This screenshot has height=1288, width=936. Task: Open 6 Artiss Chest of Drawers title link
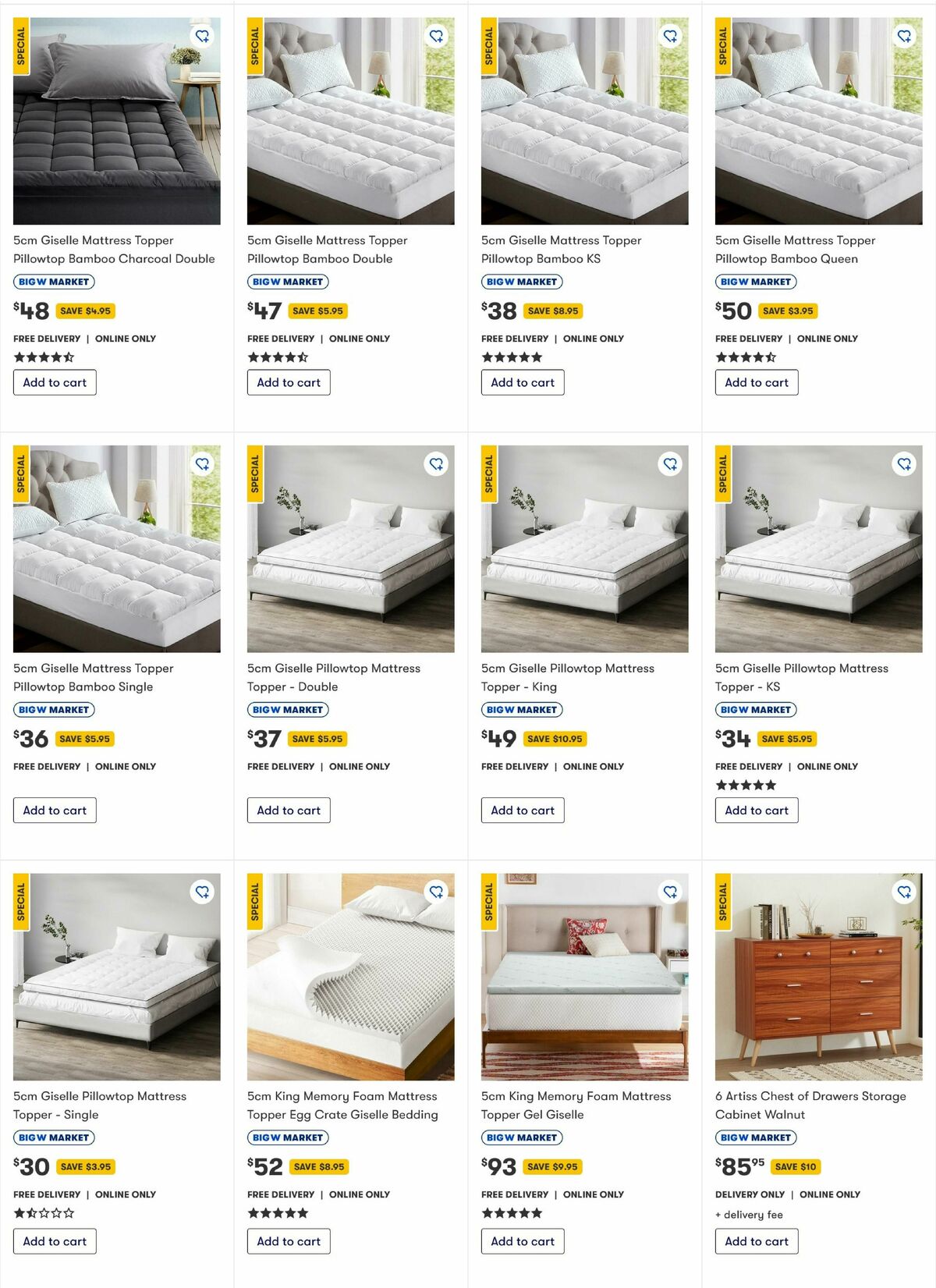(810, 1105)
